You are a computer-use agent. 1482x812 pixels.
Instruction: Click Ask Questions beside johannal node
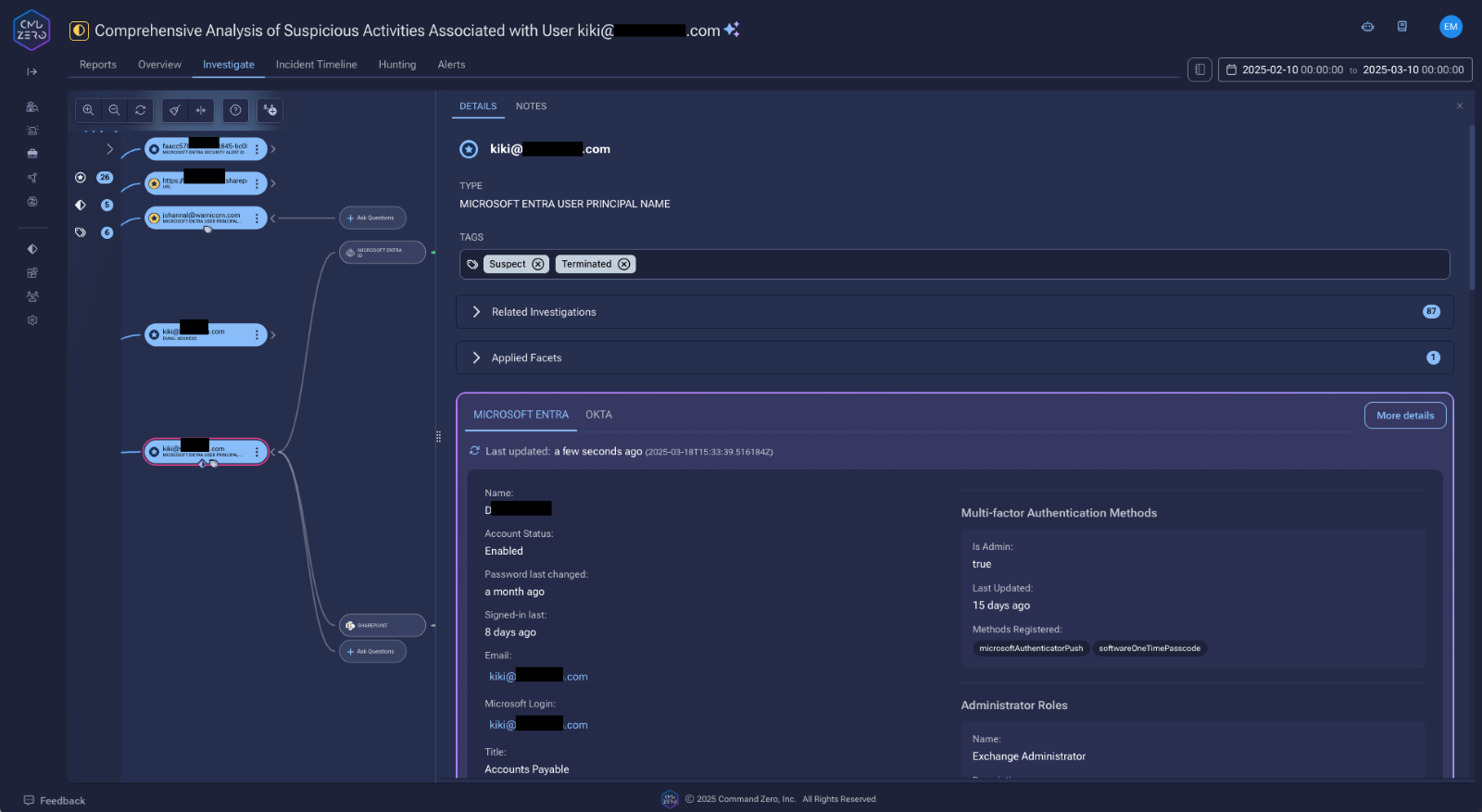(372, 218)
